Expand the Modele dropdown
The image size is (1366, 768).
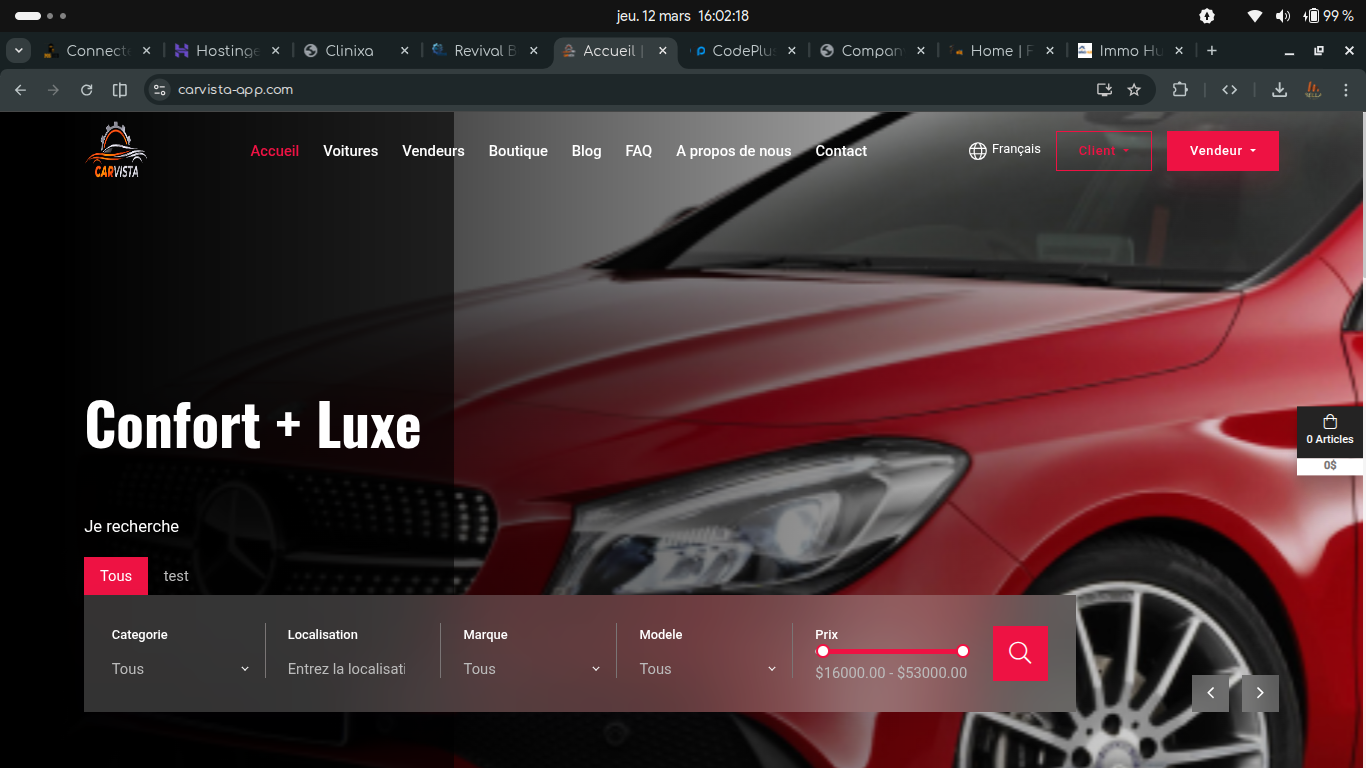click(708, 669)
